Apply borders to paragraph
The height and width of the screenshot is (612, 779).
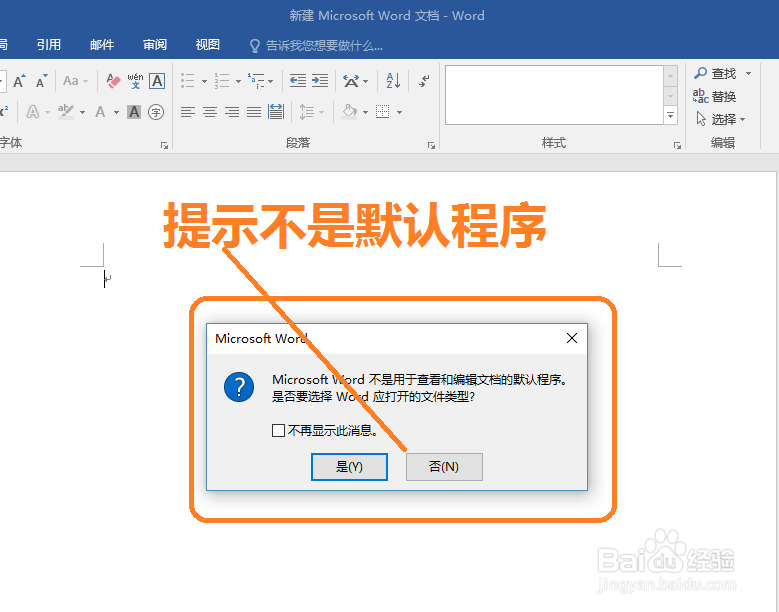coord(383,112)
